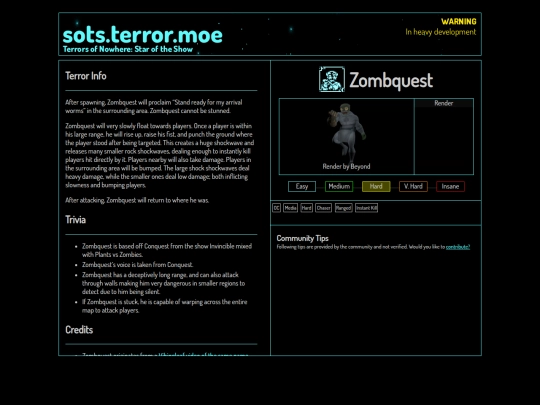Click the Instant Kill tag
Screen dimensions: 540x405
click(x=366, y=208)
